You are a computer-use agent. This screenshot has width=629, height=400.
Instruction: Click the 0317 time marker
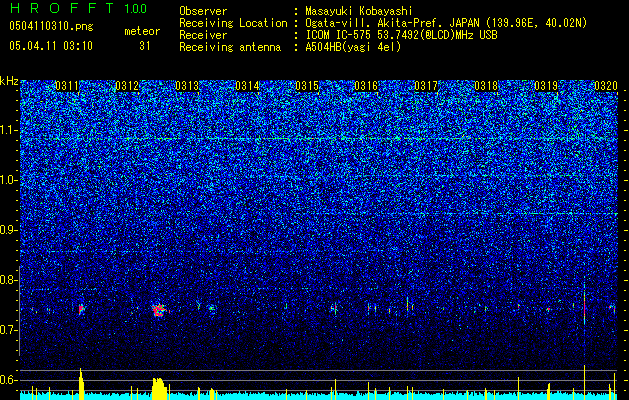pyautogui.click(x=426, y=86)
